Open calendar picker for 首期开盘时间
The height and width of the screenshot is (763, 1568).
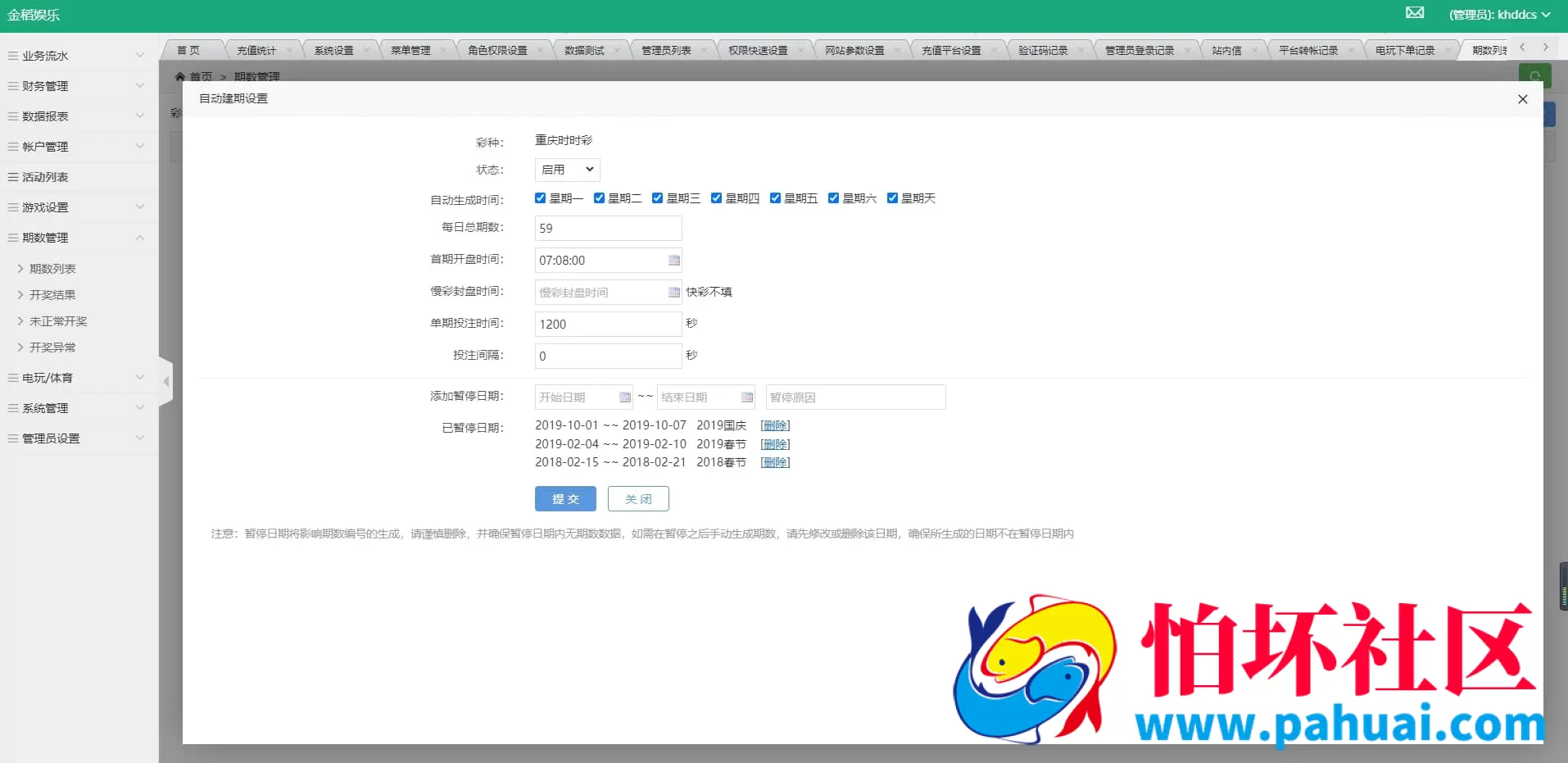(x=674, y=260)
